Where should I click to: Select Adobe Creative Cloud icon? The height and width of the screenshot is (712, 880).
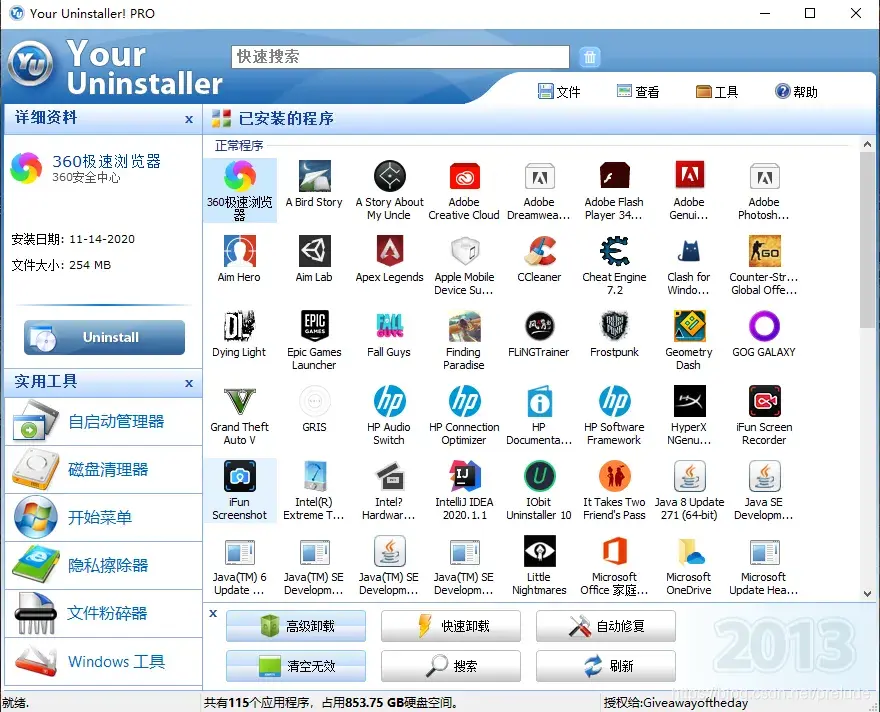464,176
